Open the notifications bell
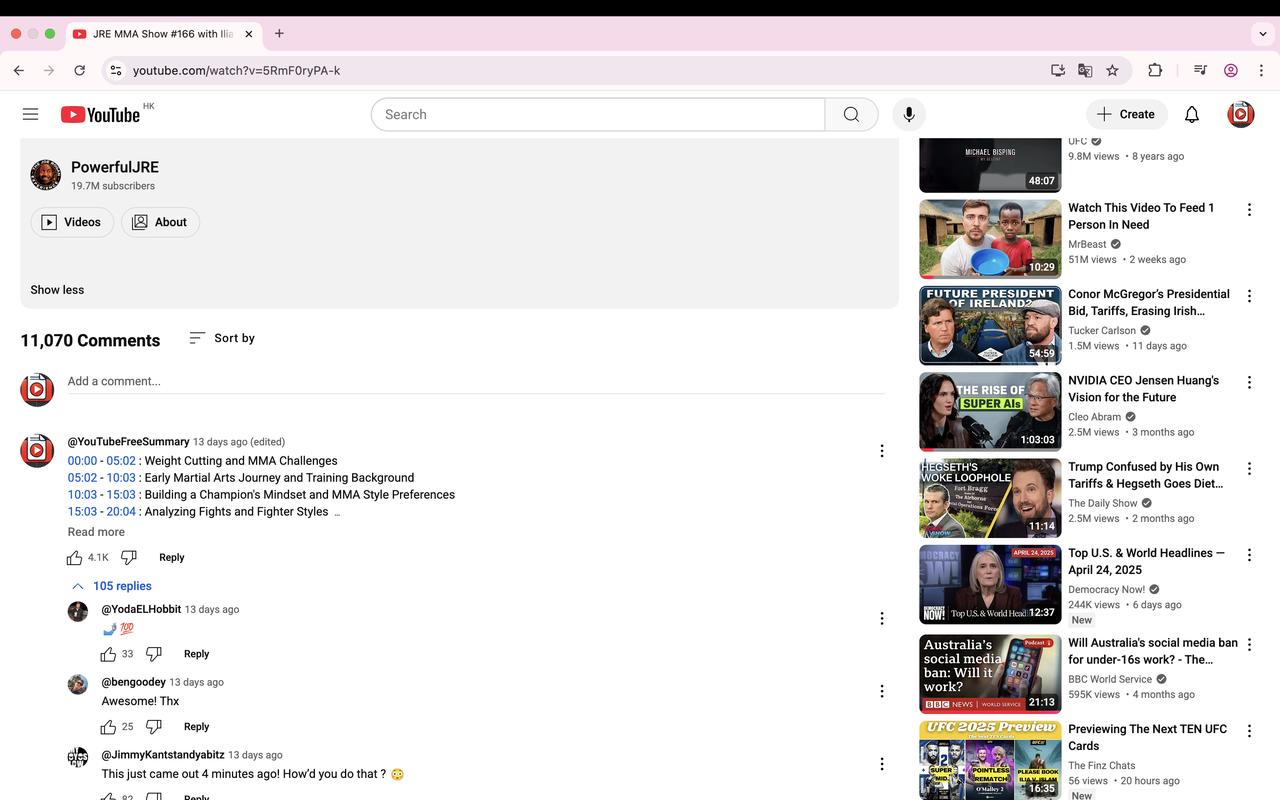 [x=1191, y=114]
